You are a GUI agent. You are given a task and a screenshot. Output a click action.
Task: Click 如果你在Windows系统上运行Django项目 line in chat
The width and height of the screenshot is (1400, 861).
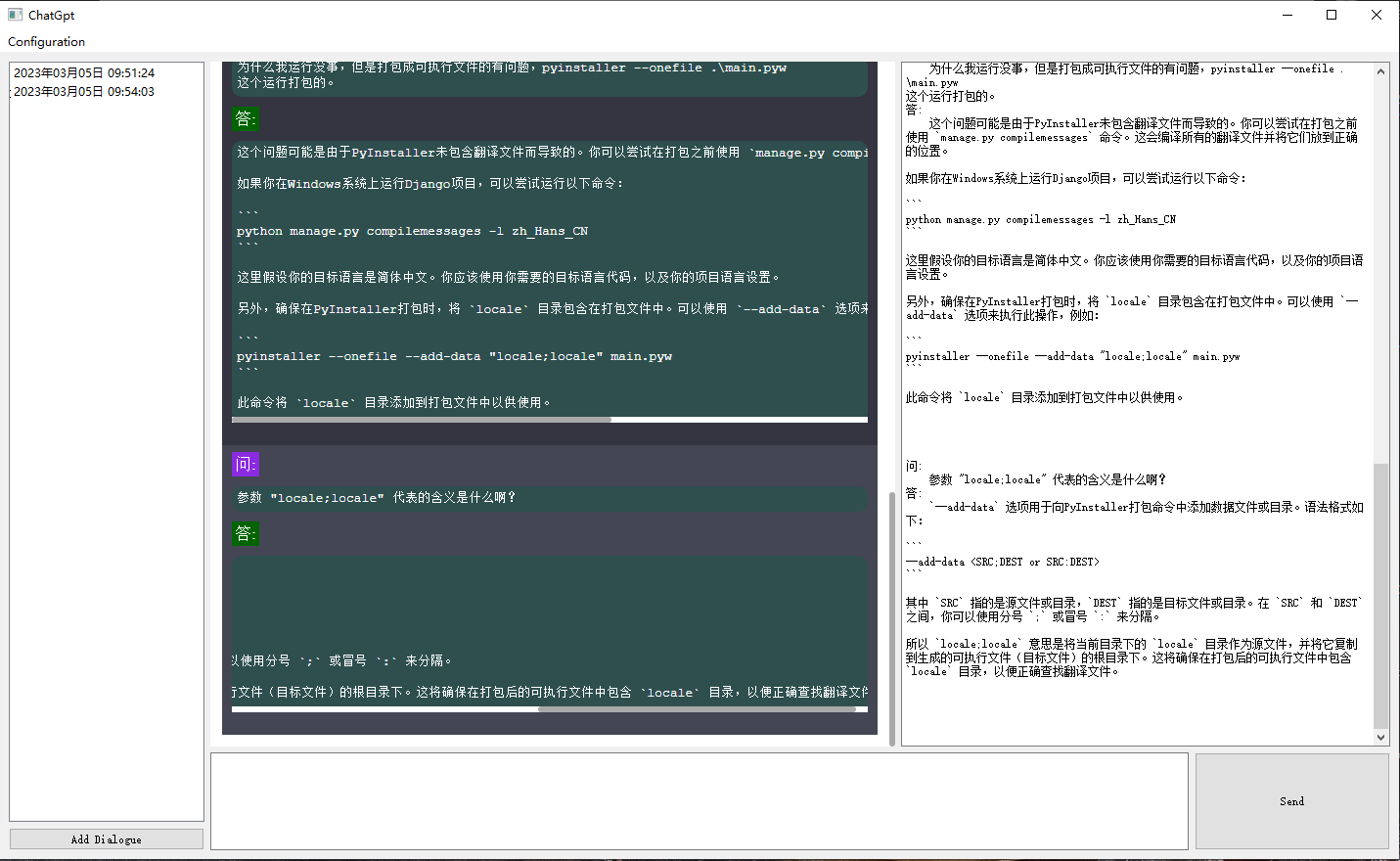(x=429, y=183)
